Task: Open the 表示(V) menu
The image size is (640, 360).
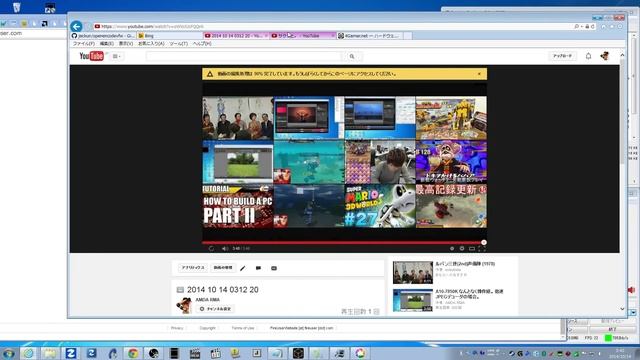Action: point(126,44)
